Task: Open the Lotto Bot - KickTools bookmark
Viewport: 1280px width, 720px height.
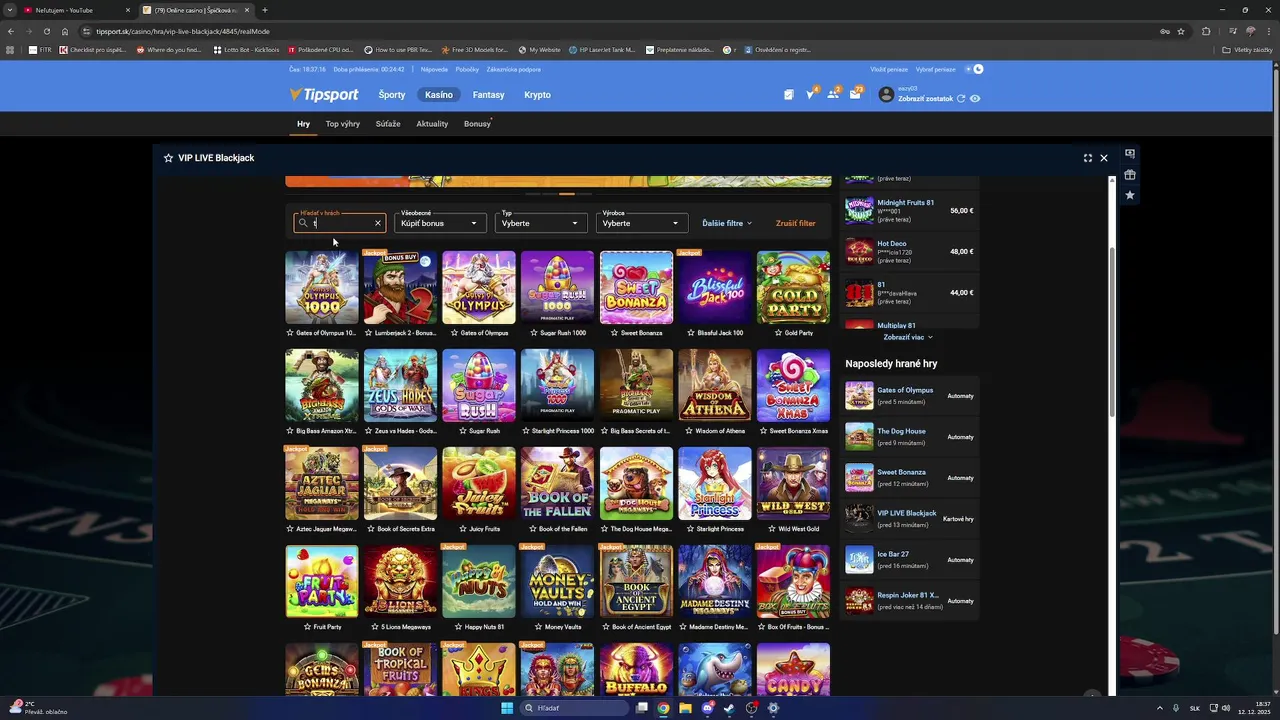Action: tap(246, 49)
